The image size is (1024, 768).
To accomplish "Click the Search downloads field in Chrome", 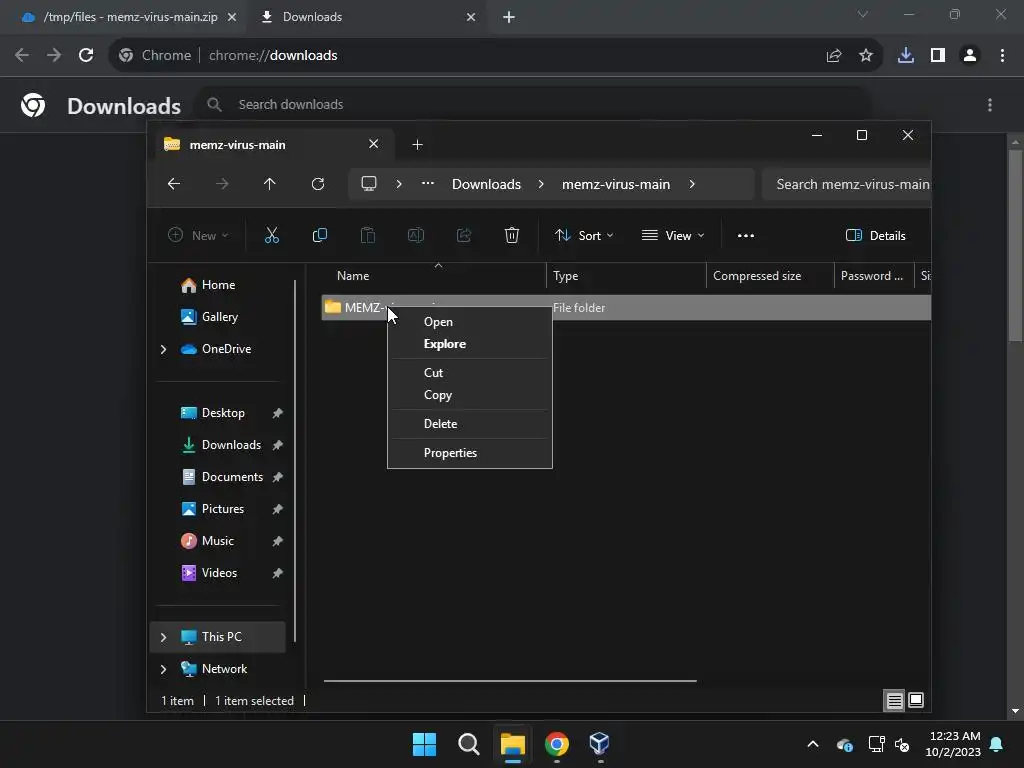I will [532, 104].
